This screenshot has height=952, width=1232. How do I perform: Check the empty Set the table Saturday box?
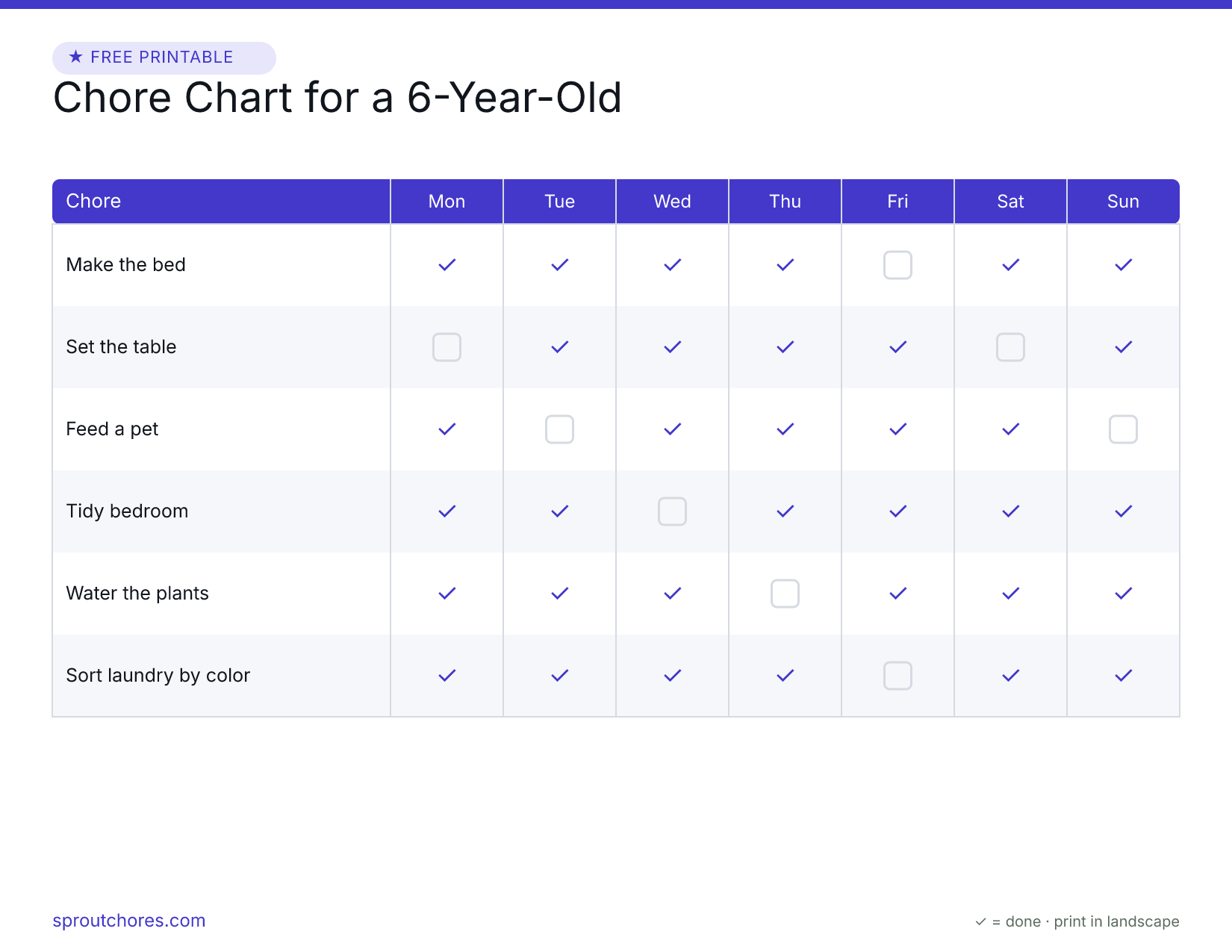click(1010, 347)
